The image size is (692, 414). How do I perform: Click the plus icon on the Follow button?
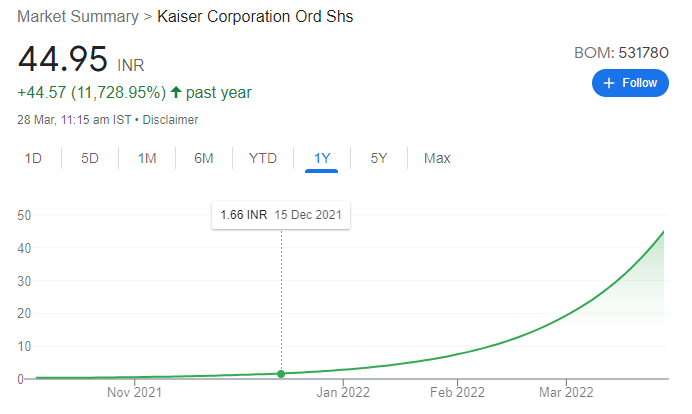[x=608, y=83]
